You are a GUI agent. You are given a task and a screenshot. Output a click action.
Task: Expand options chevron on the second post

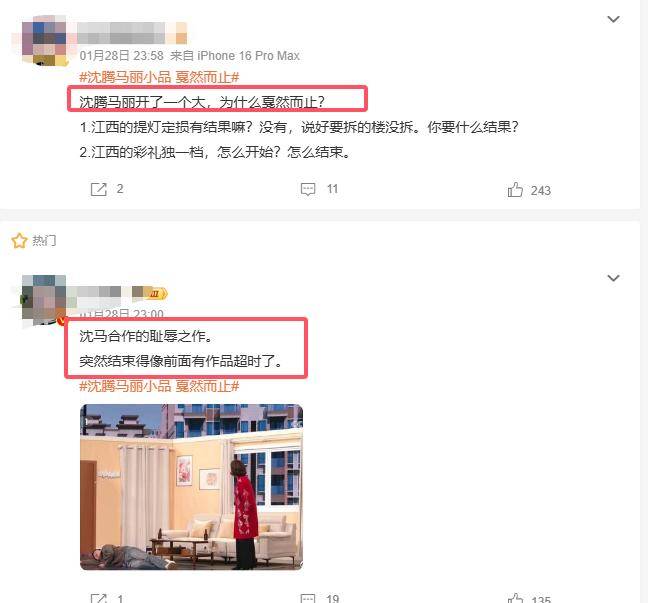tap(613, 278)
